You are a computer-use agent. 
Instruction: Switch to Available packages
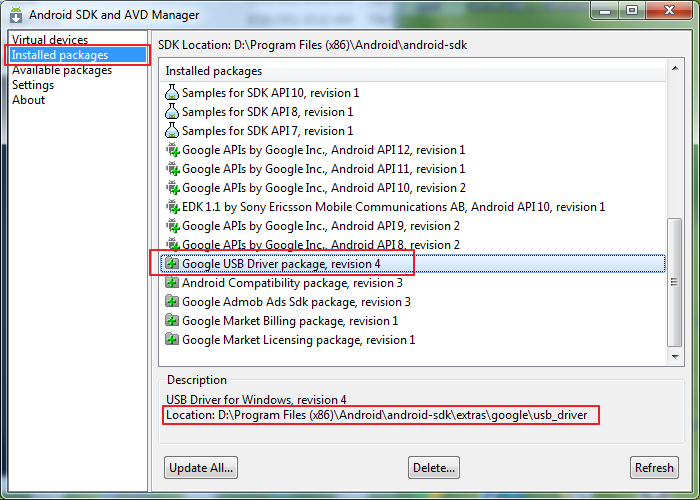click(62, 70)
